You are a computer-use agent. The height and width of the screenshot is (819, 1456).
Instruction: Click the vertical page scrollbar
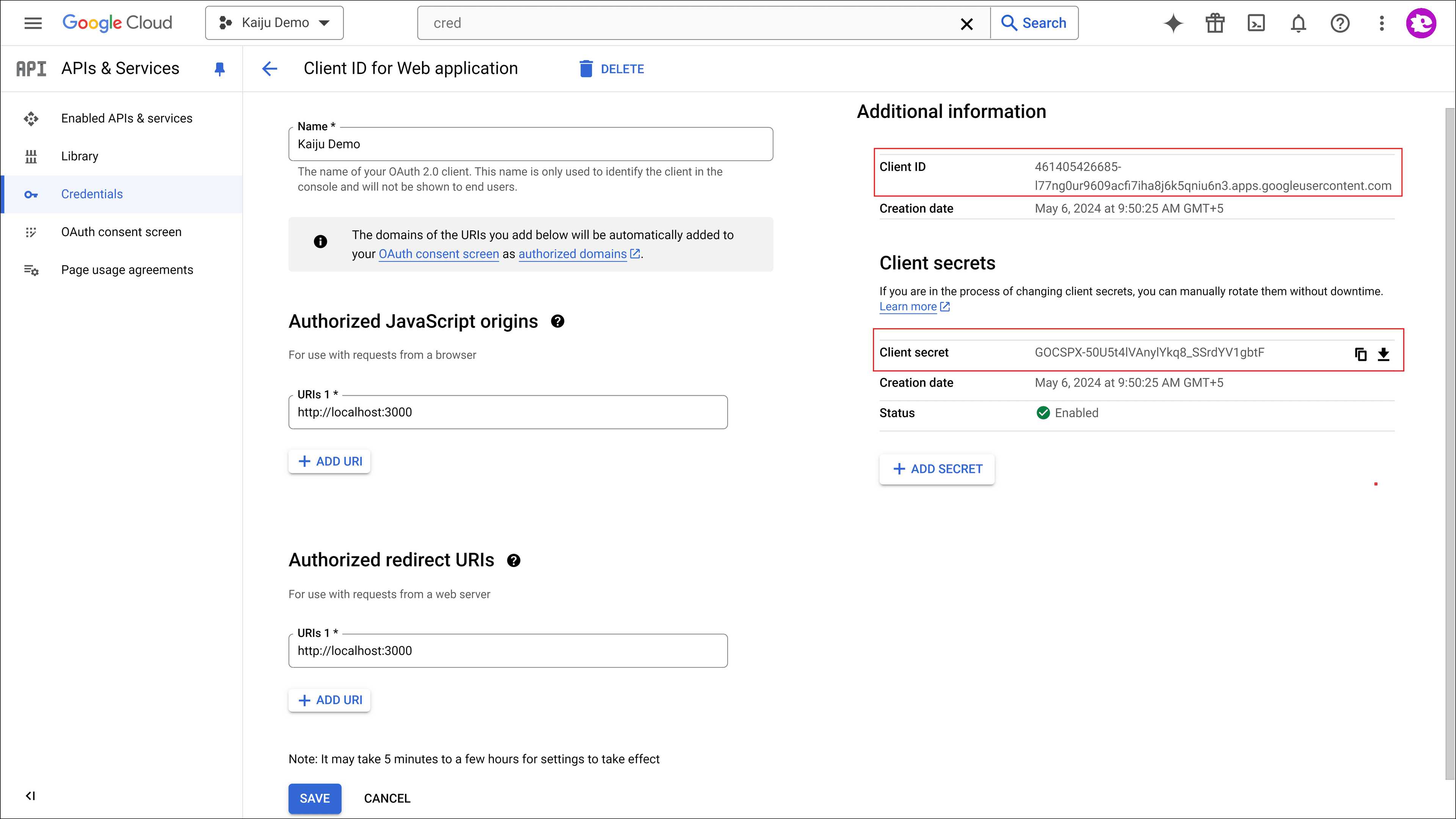coord(1450,443)
